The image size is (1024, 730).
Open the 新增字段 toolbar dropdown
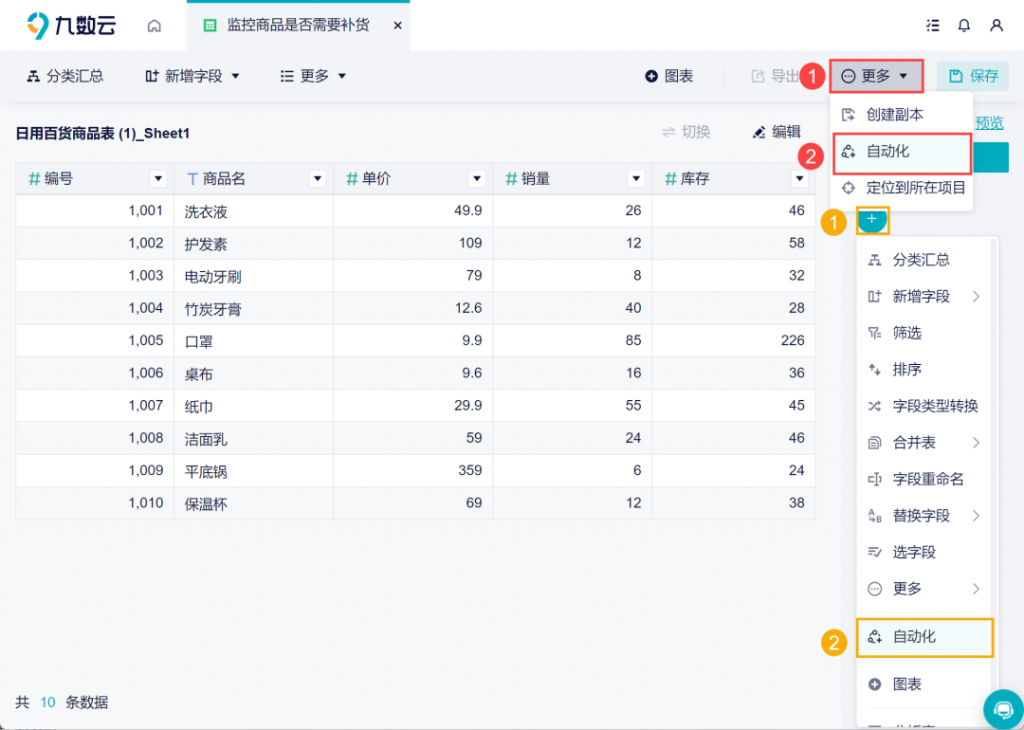coord(193,76)
